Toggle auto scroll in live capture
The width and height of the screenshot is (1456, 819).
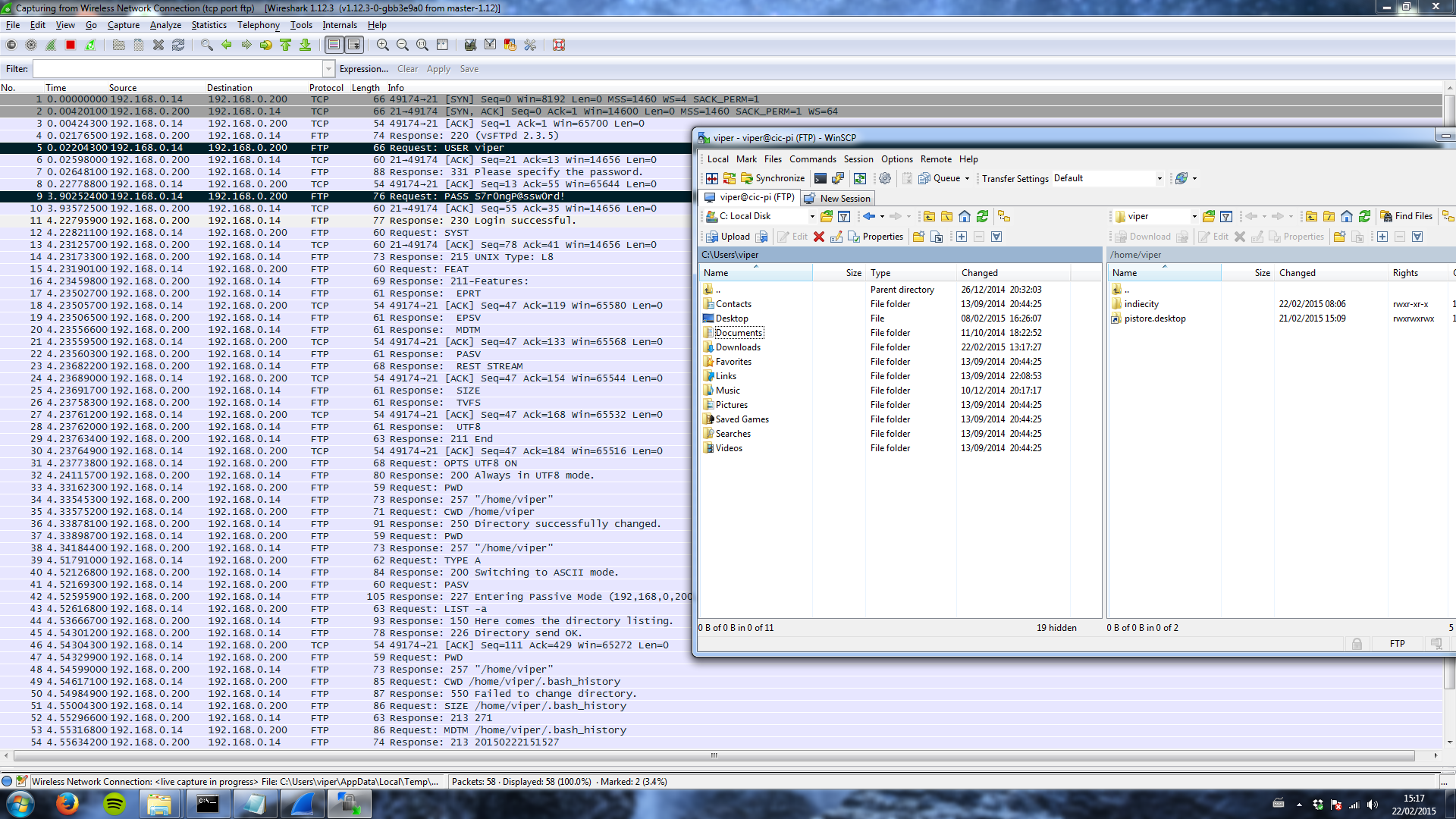pos(354,45)
